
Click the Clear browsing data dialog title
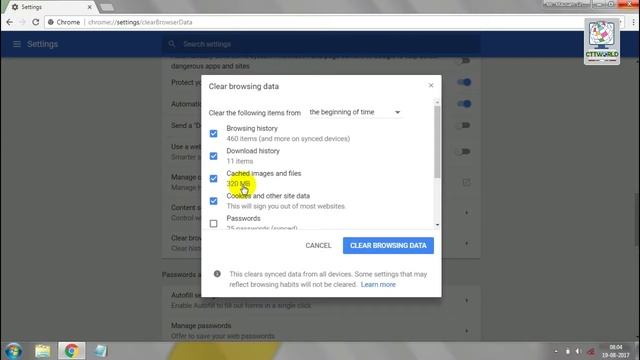coord(244,87)
